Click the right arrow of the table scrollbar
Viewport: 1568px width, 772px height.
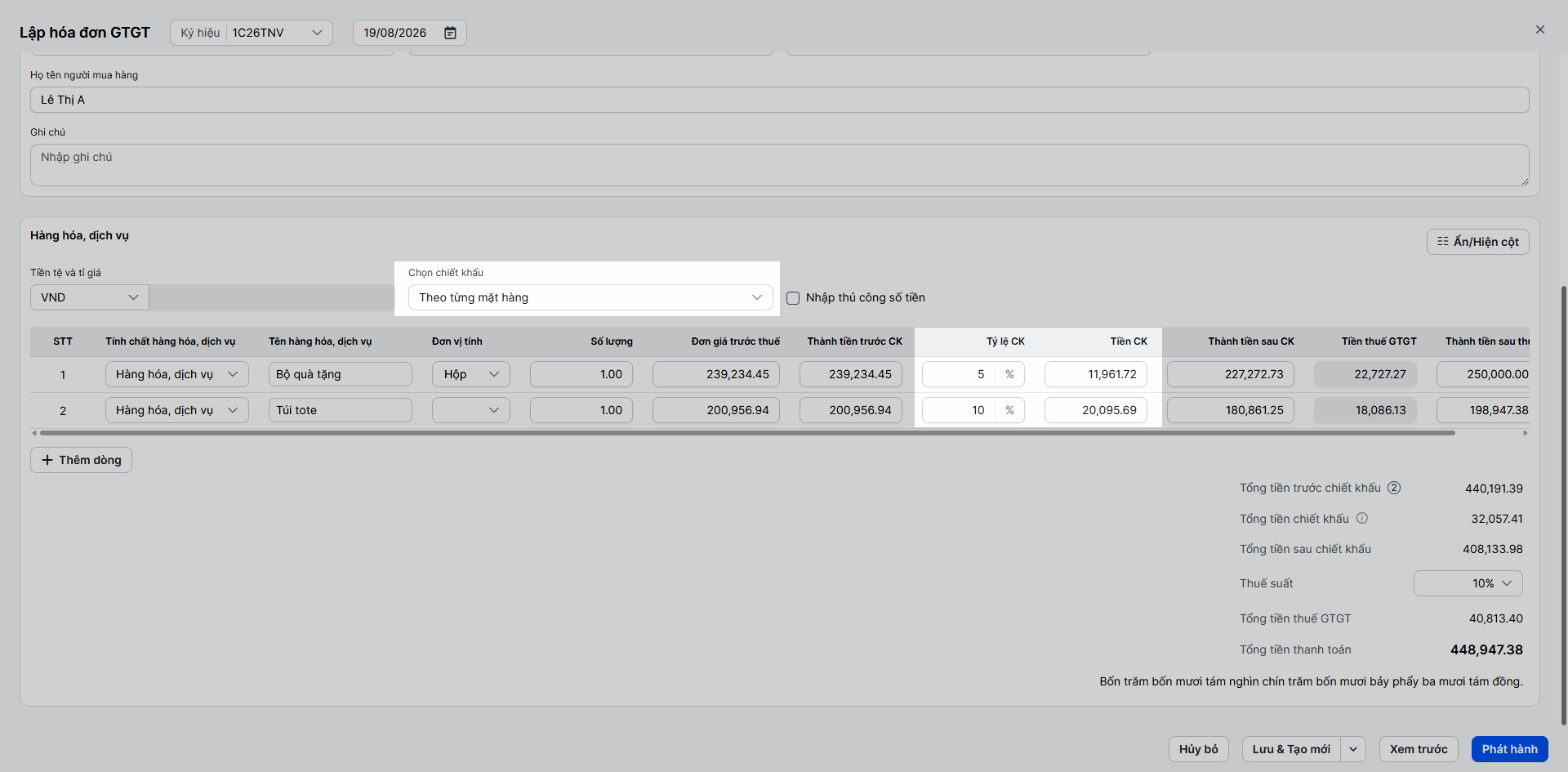click(x=1526, y=433)
